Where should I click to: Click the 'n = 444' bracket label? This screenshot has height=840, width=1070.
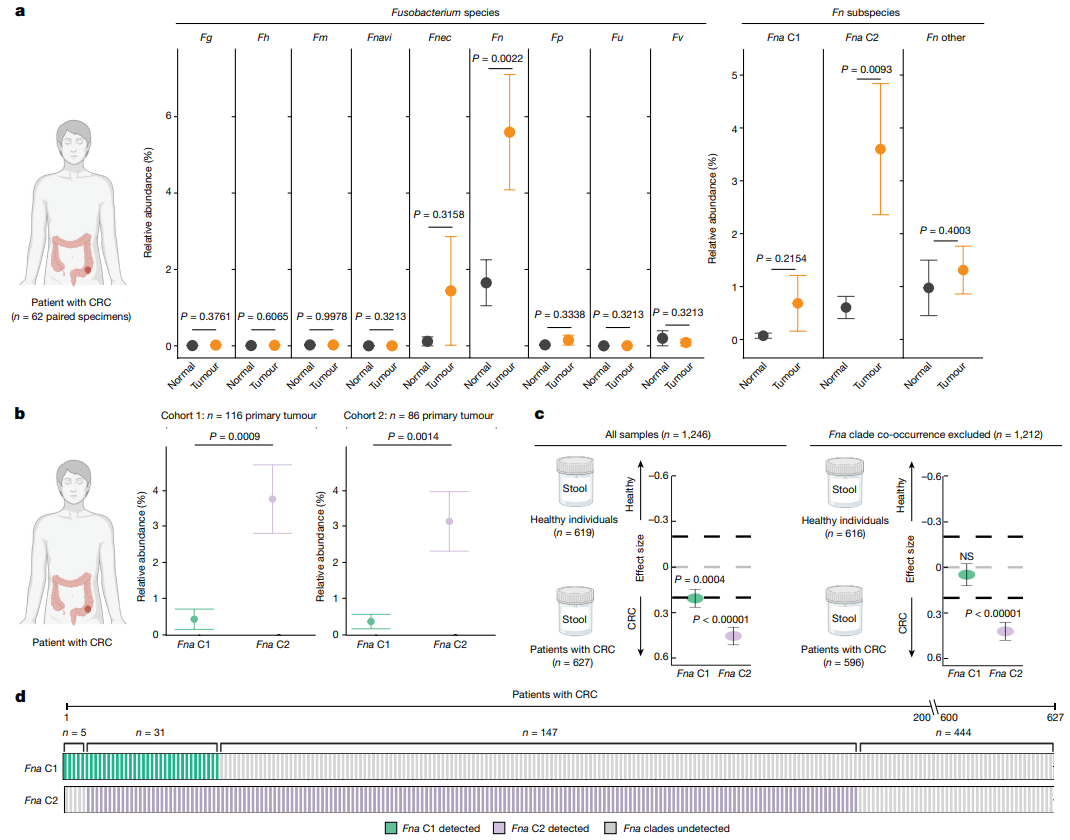pos(953,733)
